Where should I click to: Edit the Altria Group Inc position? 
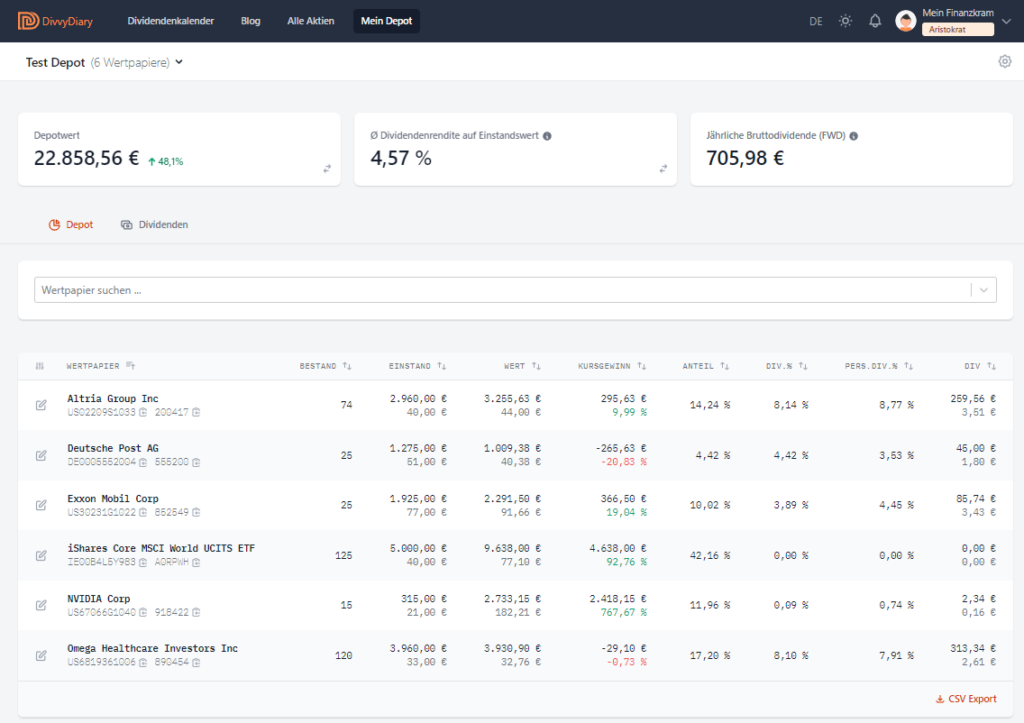pos(41,405)
